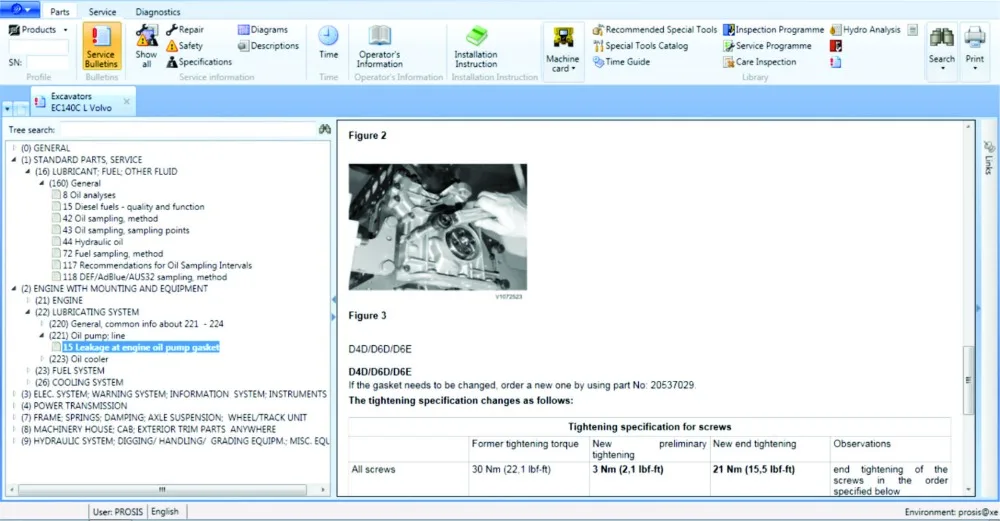Image resolution: width=1000 pixels, height=521 pixels.
Task: Expand the (223) Oil cooler node
Action: 42,359
